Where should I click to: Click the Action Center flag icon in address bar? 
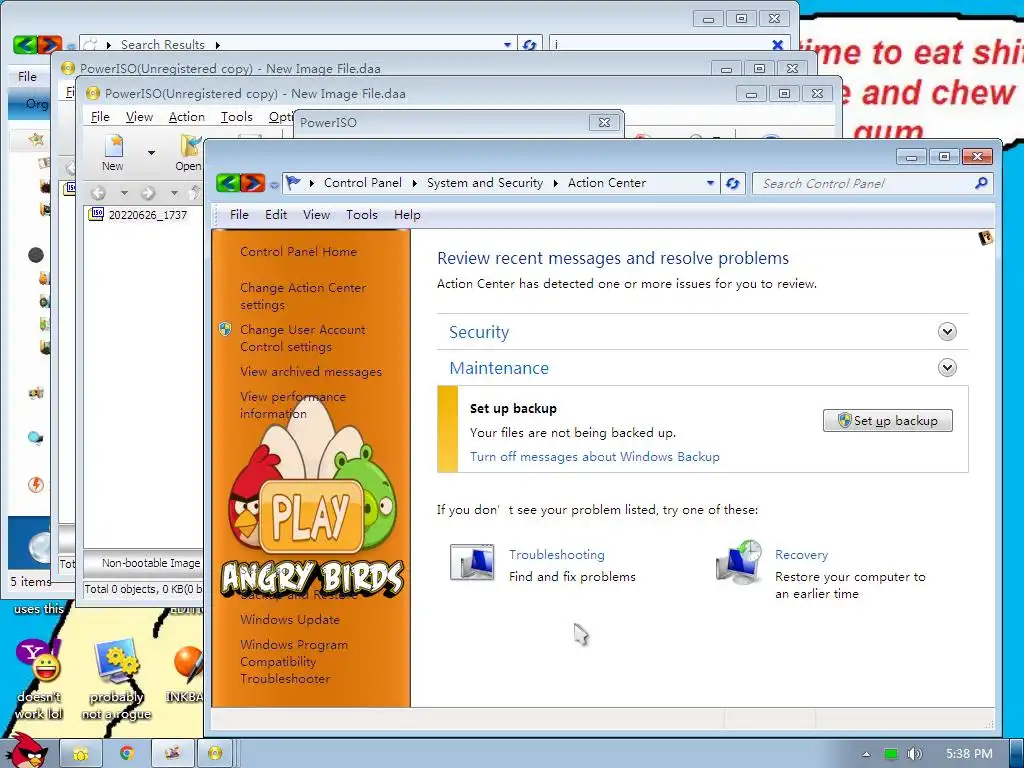(x=294, y=183)
